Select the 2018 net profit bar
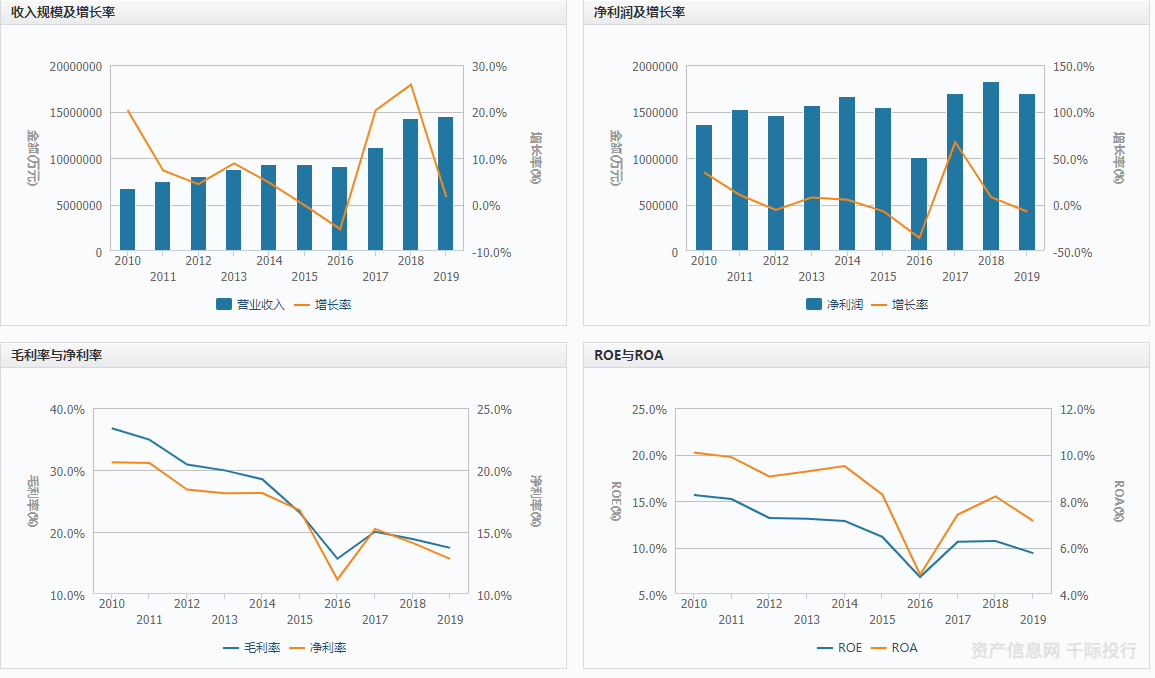This screenshot has width=1155, height=678. coord(991,167)
